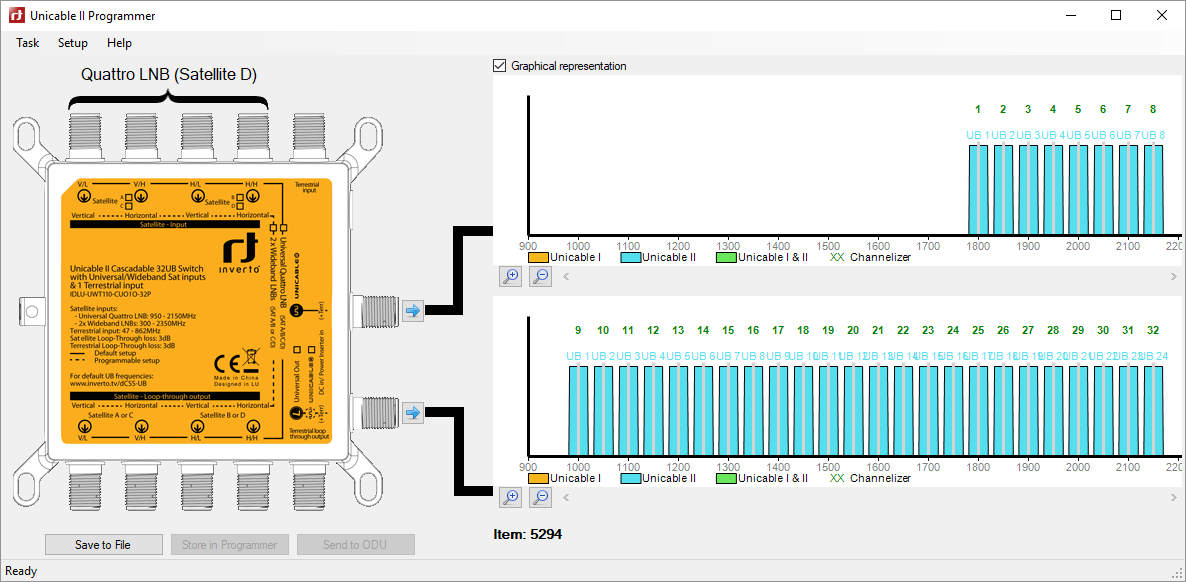Toggle the Satellite D checkbox on the device
The height and width of the screenshot is (582, 1186).
[240, 207]
